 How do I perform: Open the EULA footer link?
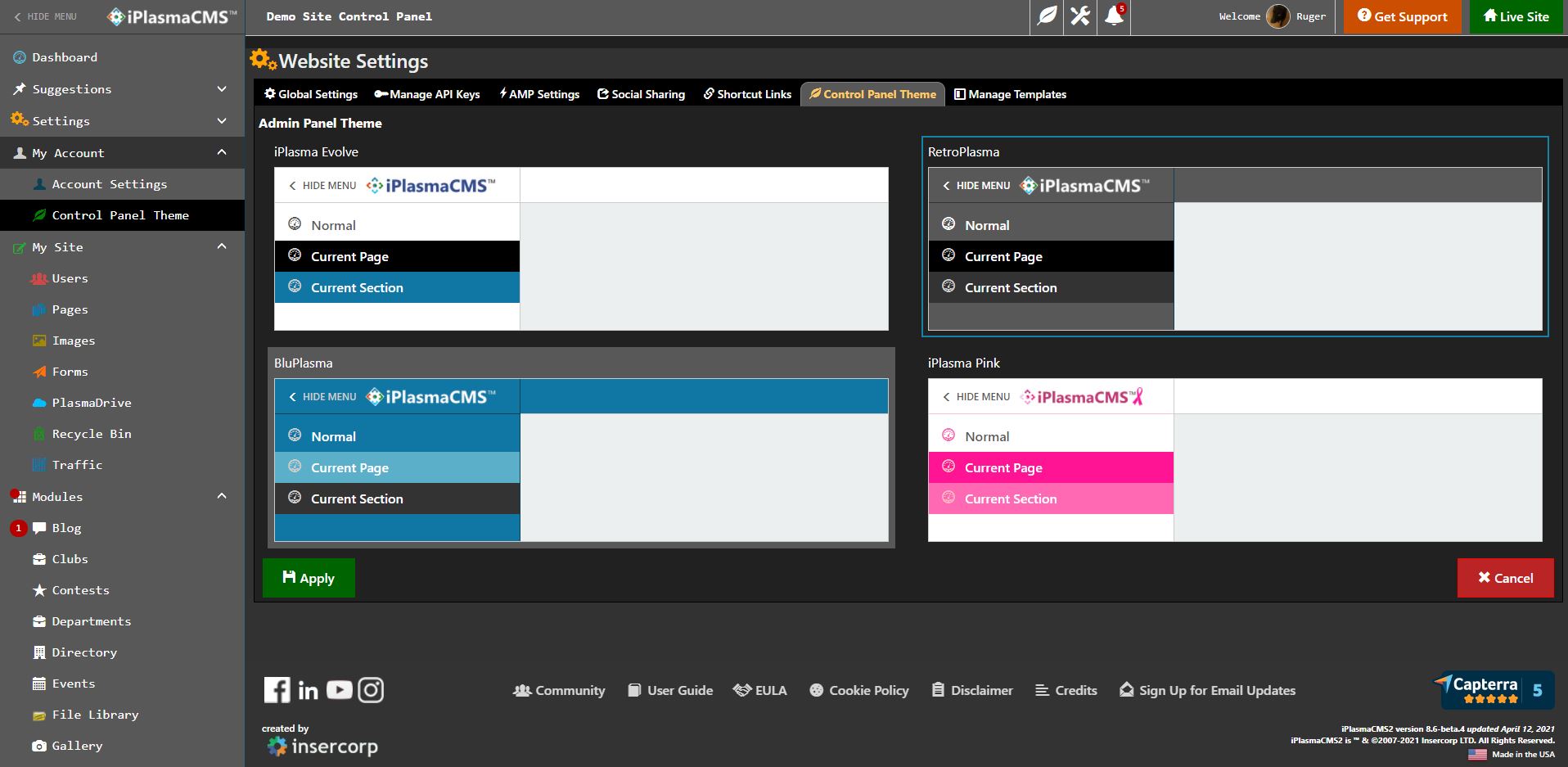[x=760, y=690]
